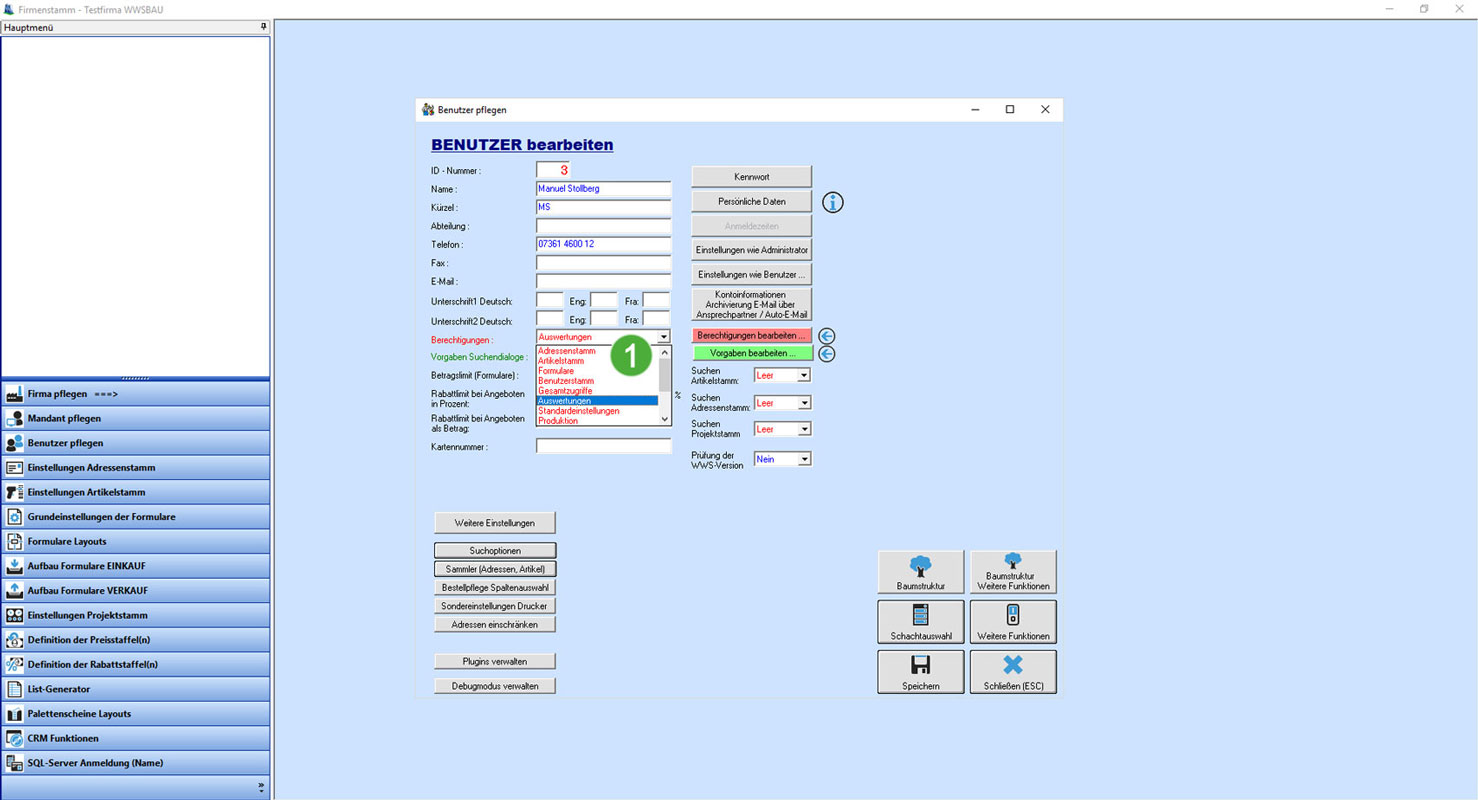
Task: Click Adressen einschränken
Action: pyautogui.click(x=495, y=624)
